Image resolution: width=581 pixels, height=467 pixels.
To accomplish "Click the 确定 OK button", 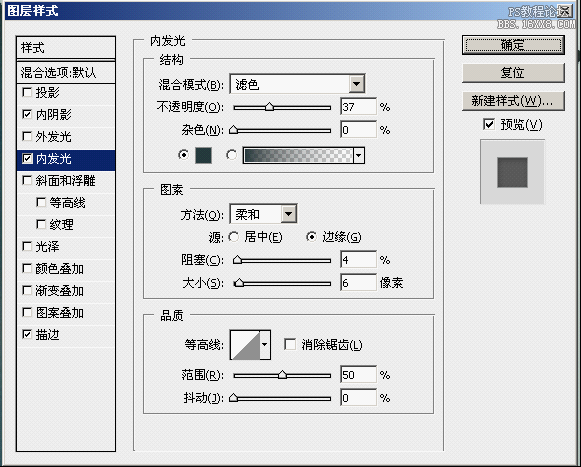I will (x=513, y=45).
